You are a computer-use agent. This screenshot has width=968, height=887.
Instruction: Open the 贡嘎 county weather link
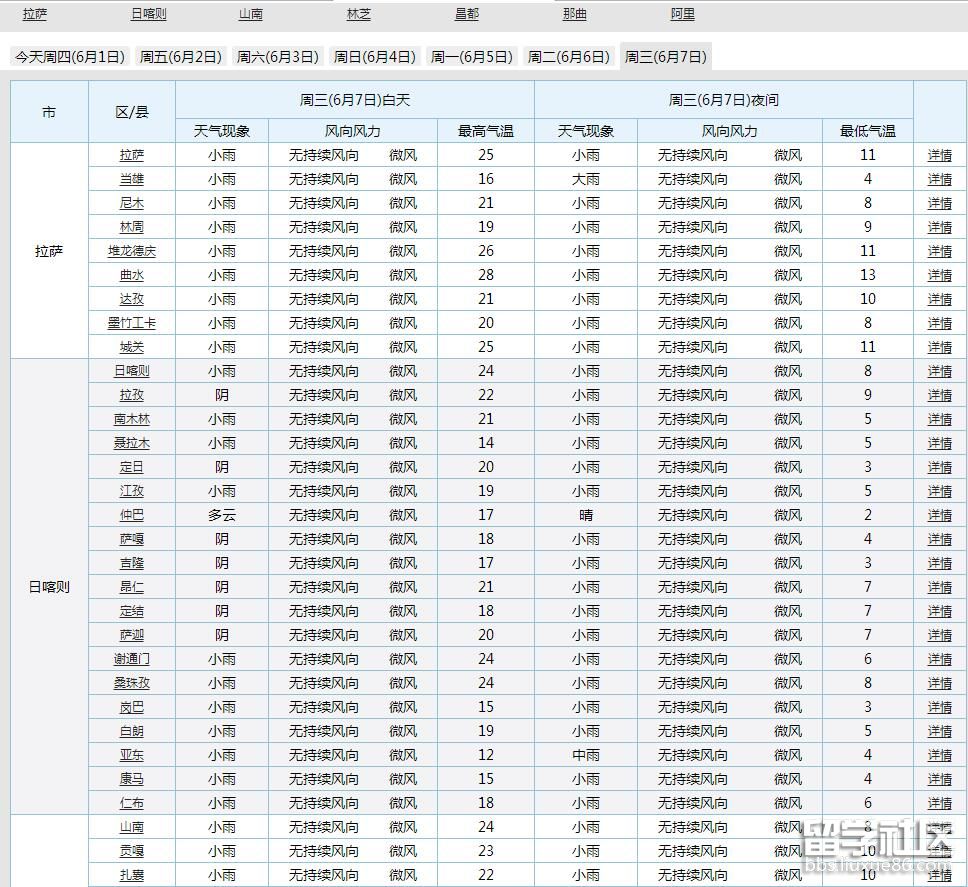131,851
